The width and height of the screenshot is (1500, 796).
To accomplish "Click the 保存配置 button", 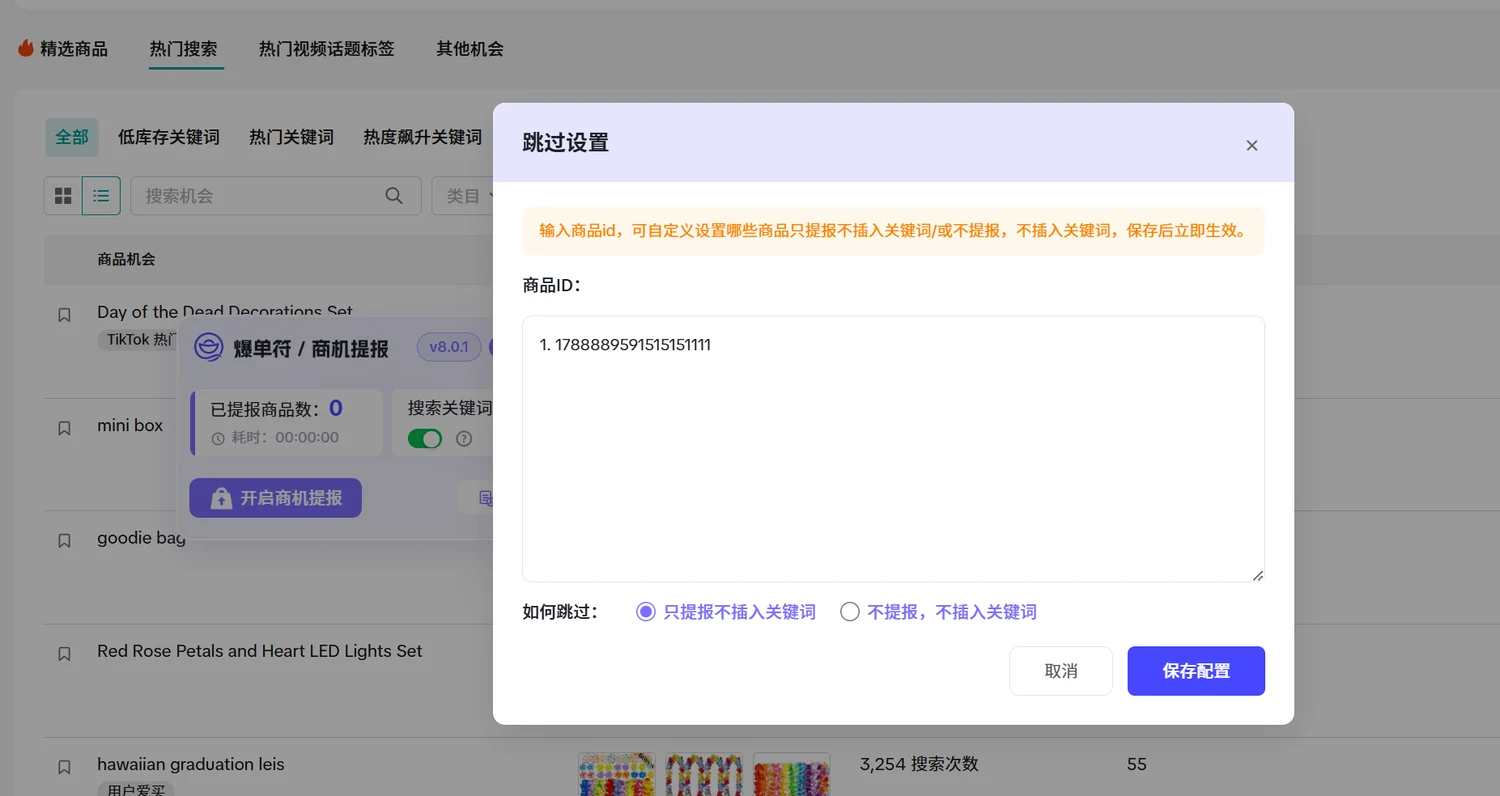I will [1196, 671].
